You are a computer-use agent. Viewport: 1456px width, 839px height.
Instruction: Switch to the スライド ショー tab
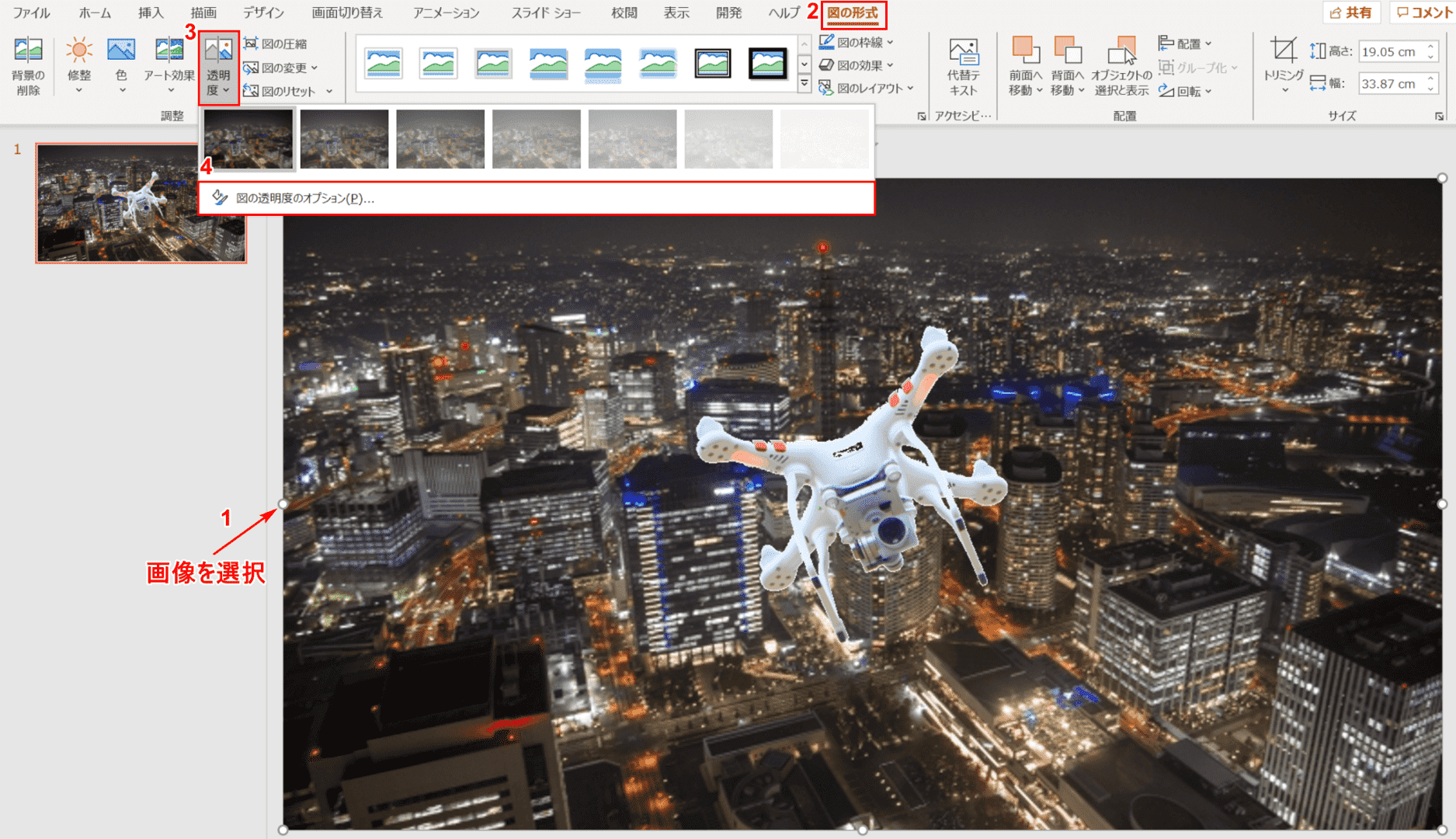coord(546,13)
